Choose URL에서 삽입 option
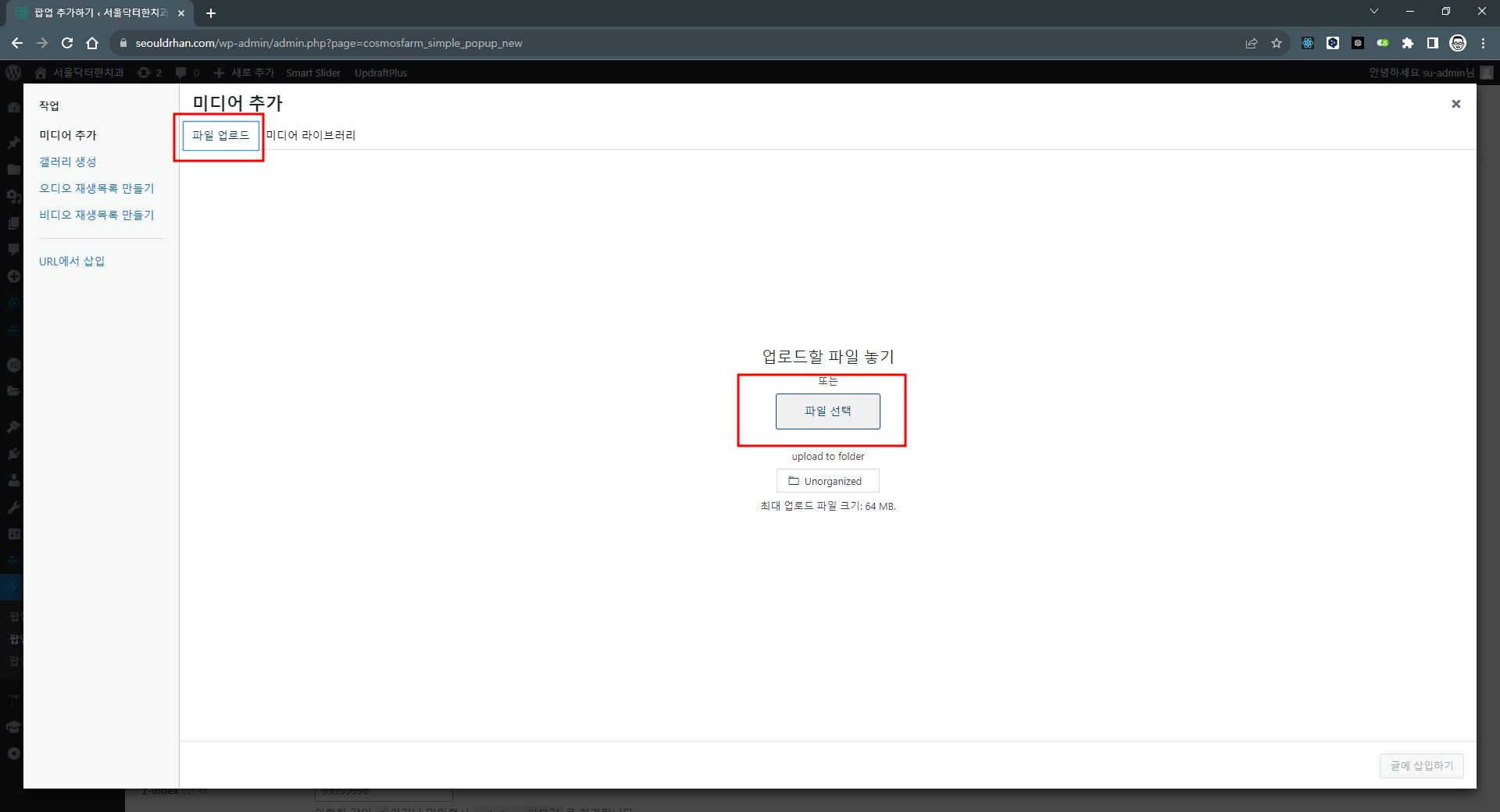1500x812 pixels. [x=72, y=261]
